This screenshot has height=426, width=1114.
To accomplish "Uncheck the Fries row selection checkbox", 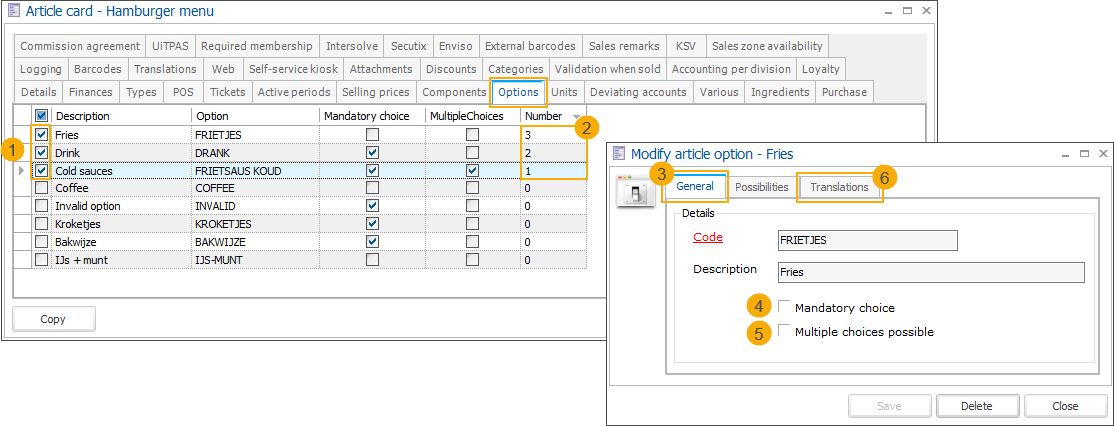I will [41, 134].
